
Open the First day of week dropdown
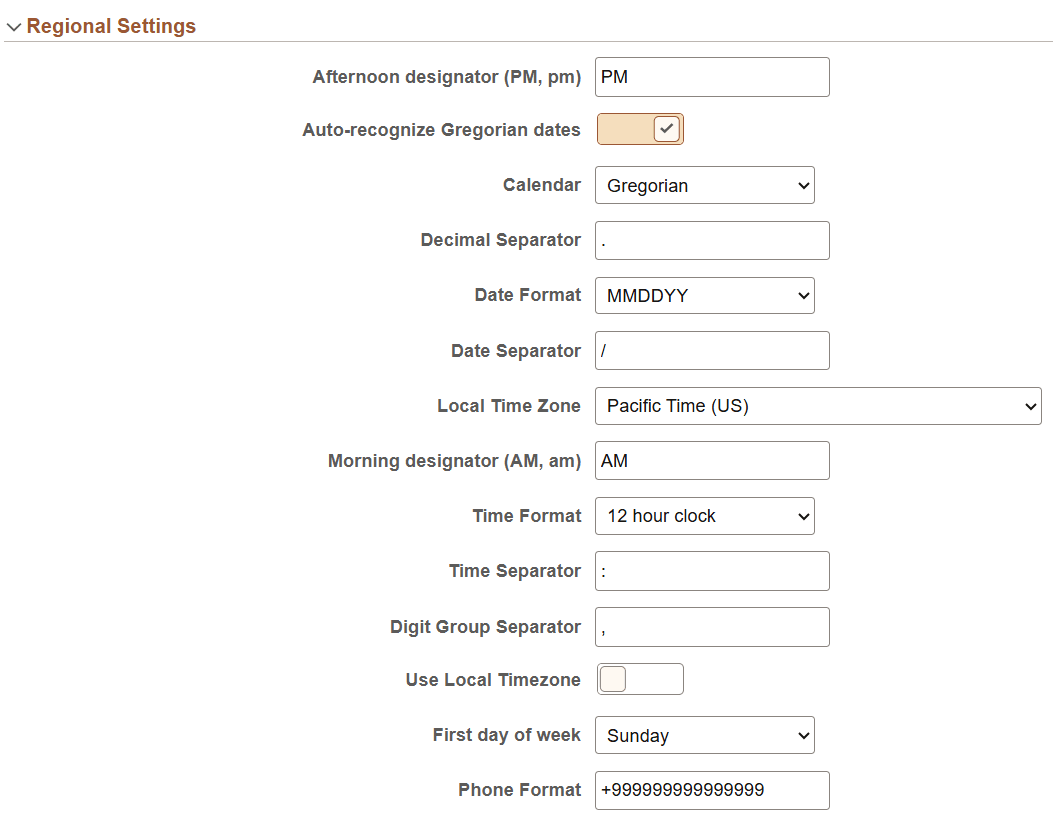click(x=704, y=735)
